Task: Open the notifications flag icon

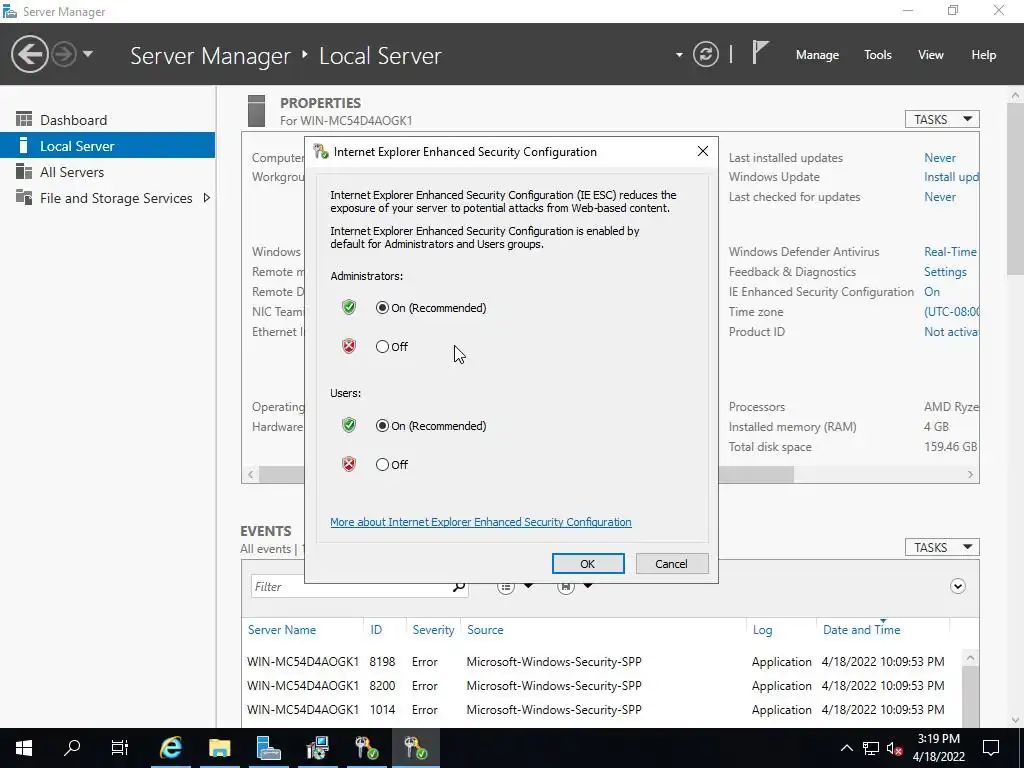Action: [760, 53]
